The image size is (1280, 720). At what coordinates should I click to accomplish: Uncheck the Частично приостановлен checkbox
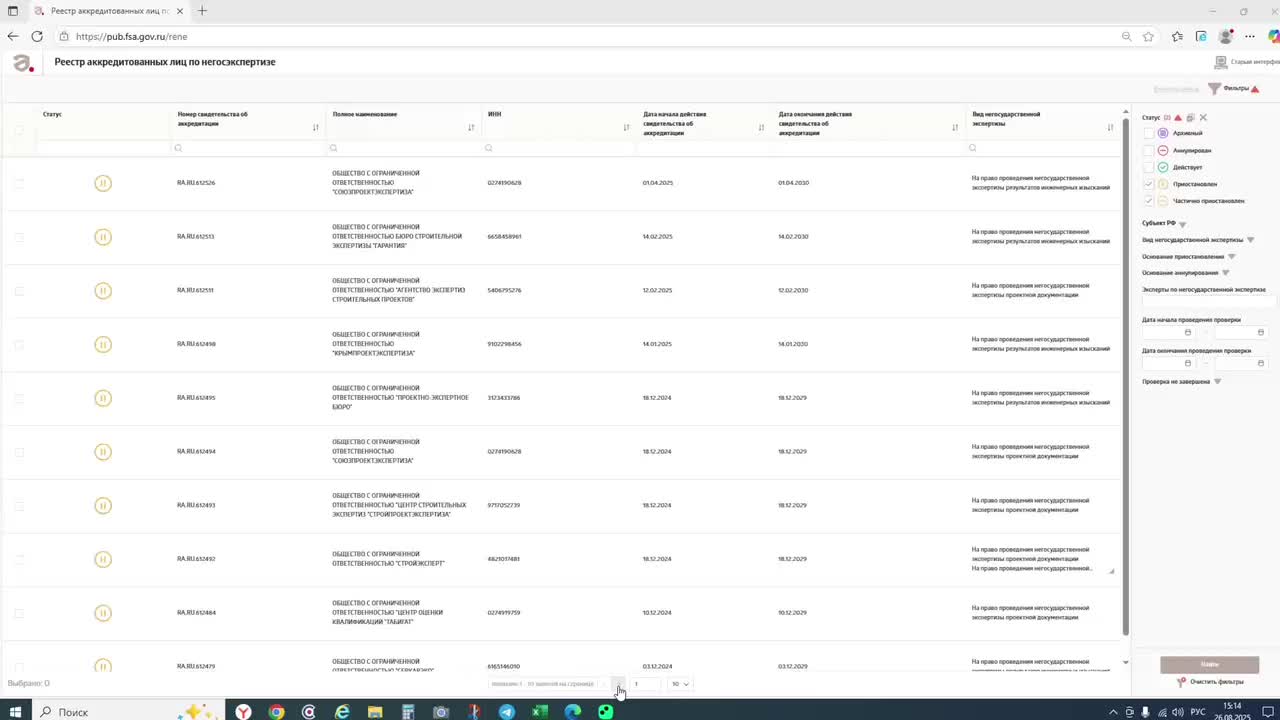click(1148, 201)
